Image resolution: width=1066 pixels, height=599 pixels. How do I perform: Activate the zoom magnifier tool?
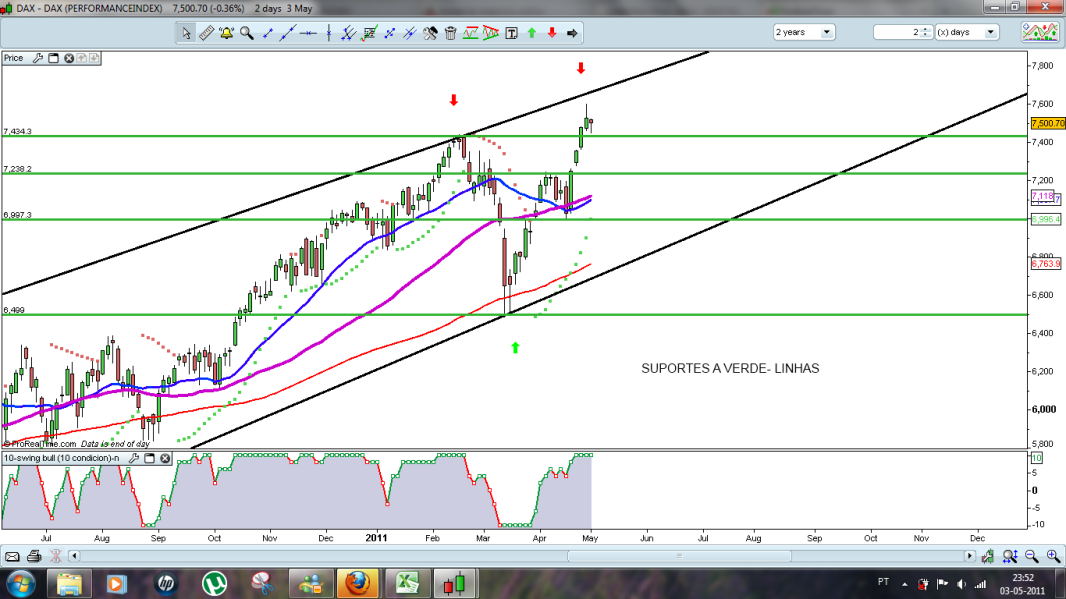pyautogui.click(x=245, y=32)
